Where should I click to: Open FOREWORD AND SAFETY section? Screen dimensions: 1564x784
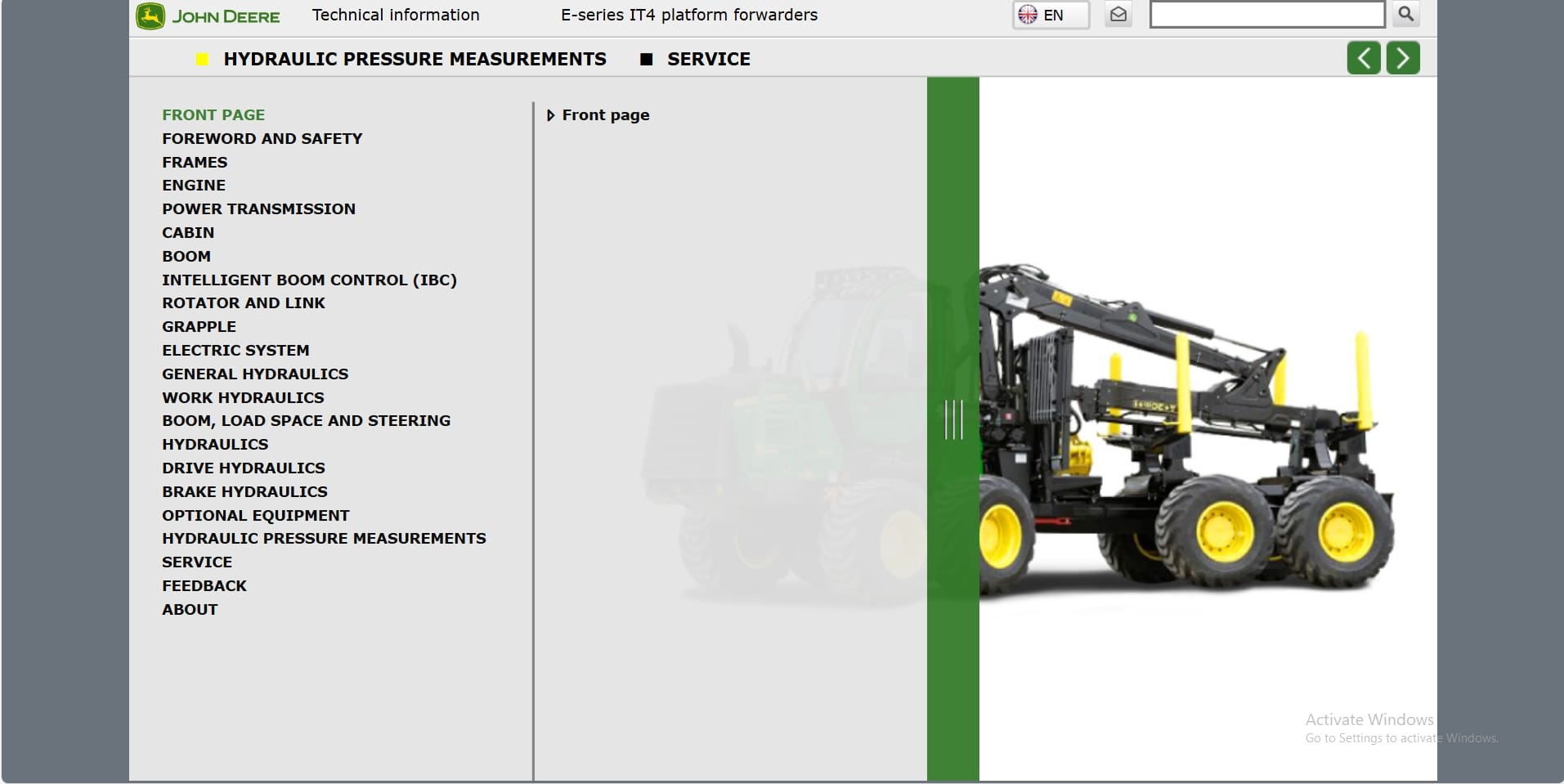coord(262,139)
